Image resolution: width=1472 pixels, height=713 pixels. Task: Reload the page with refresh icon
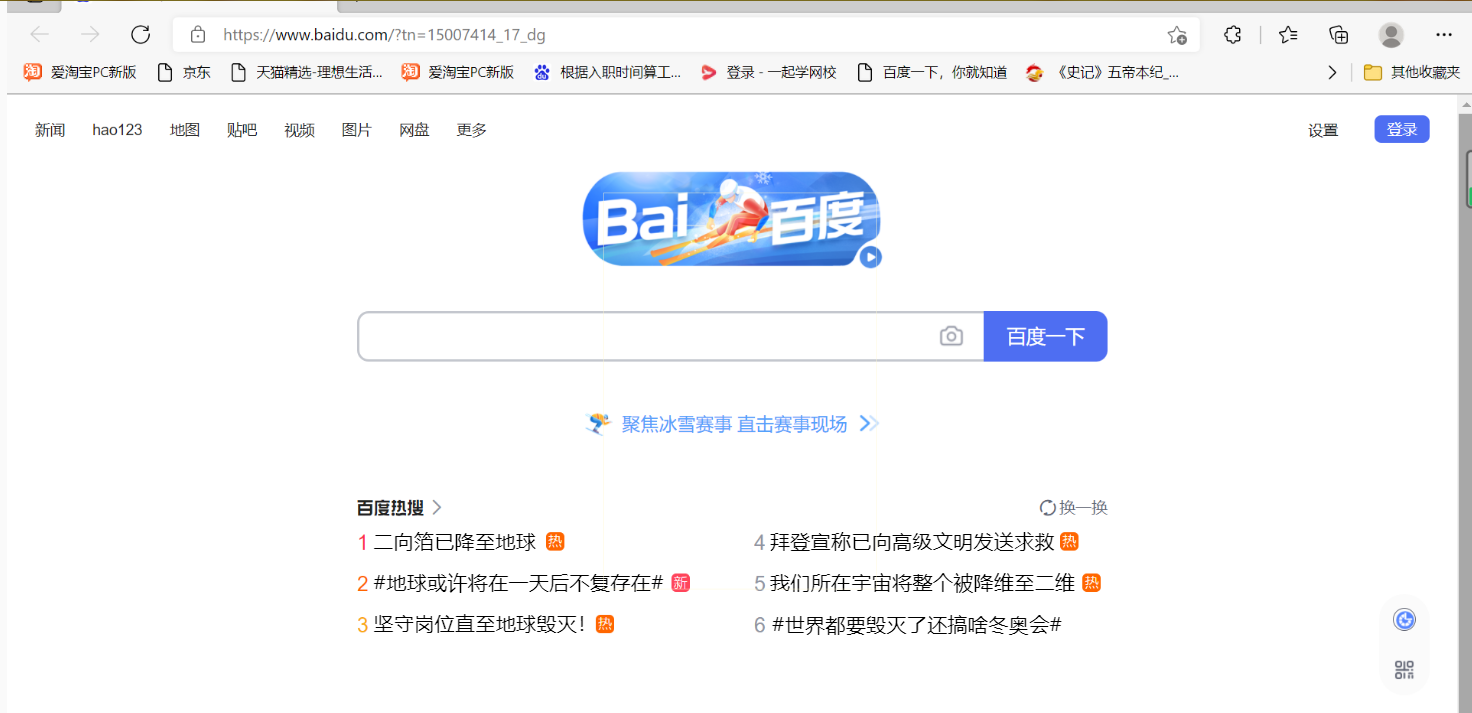pyautogui.click(x=141, y=35)
